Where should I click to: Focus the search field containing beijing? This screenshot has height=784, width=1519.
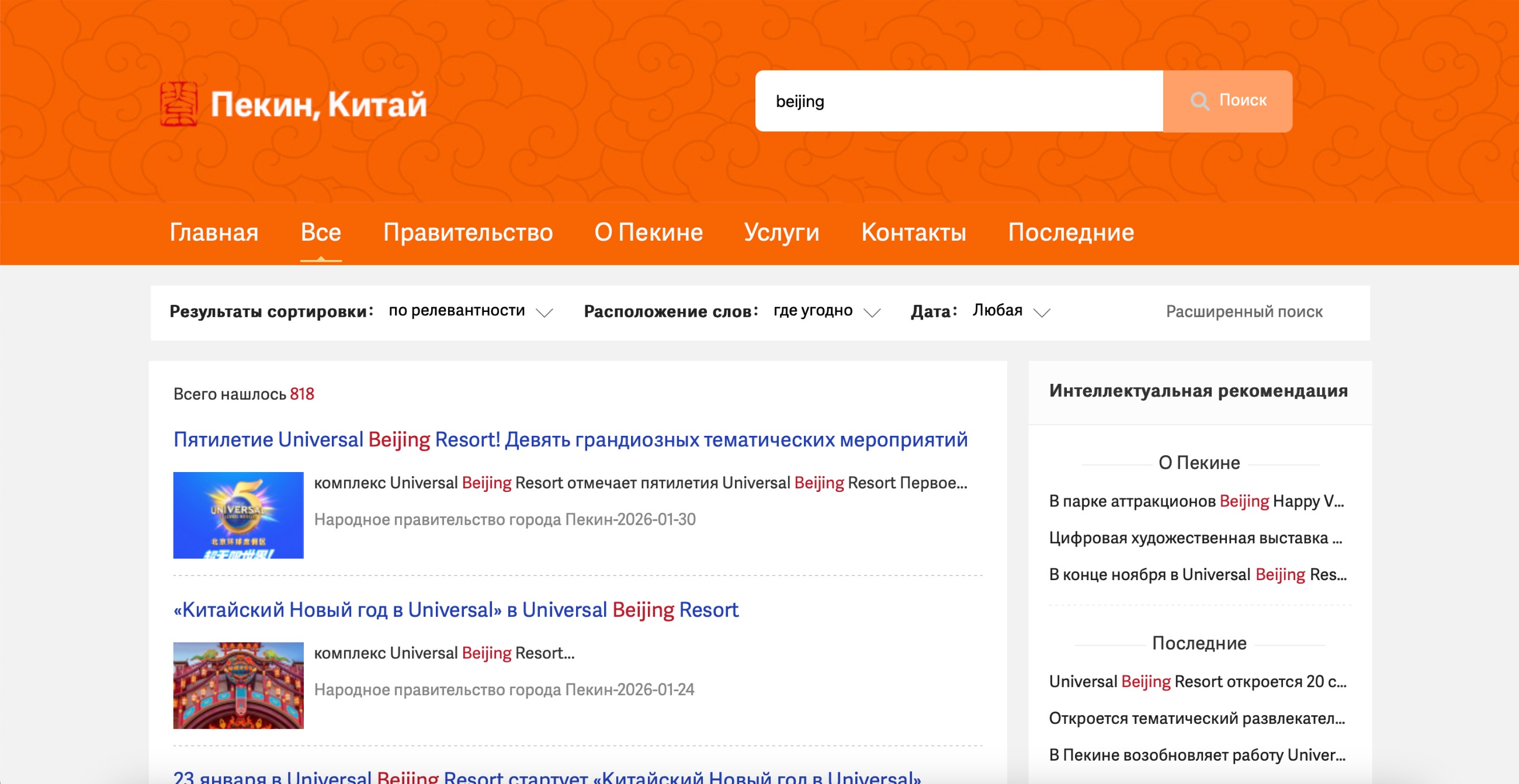click(x=958, y=102)
